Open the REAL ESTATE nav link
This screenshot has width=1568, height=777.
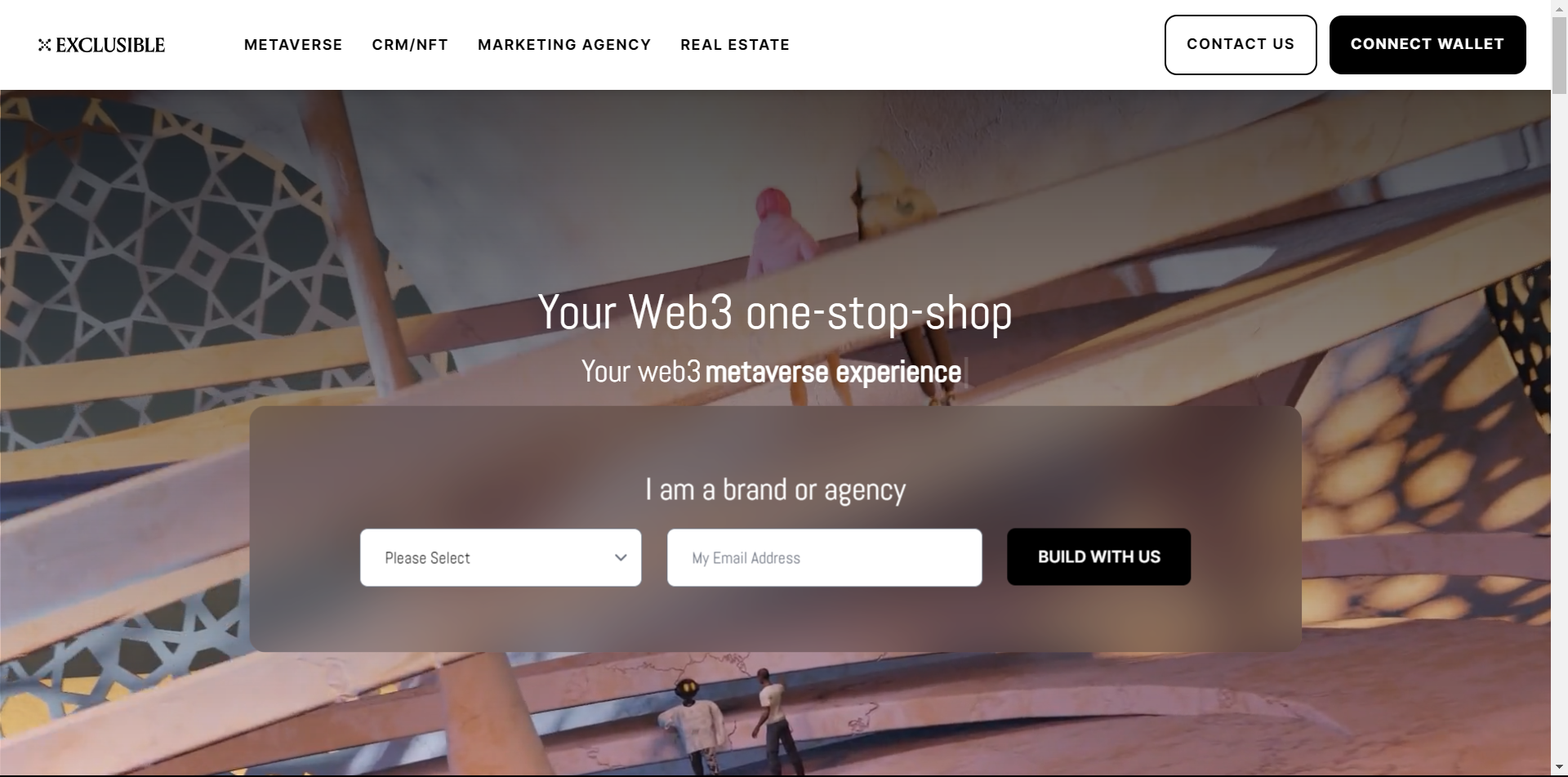click(735, 45)
